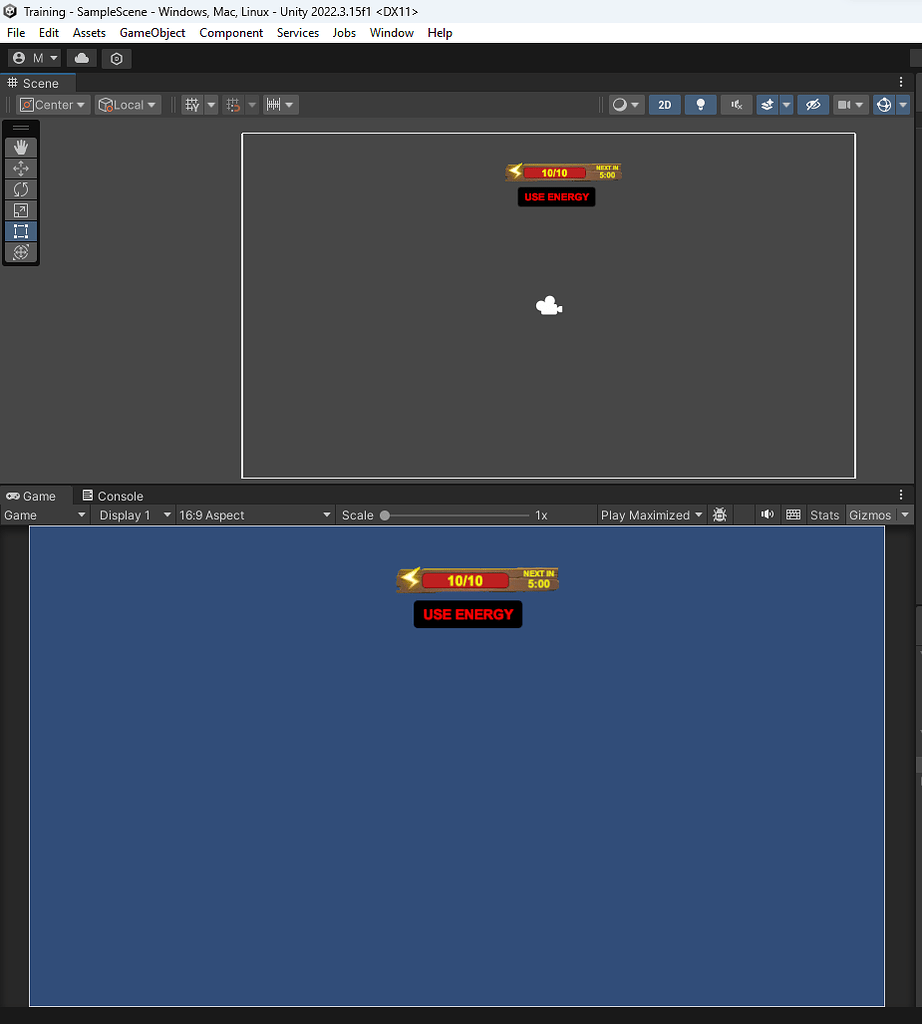Click the camera gizmo in the Scene view
Viewport: 922px width, 1024px height.
[548, 305]
